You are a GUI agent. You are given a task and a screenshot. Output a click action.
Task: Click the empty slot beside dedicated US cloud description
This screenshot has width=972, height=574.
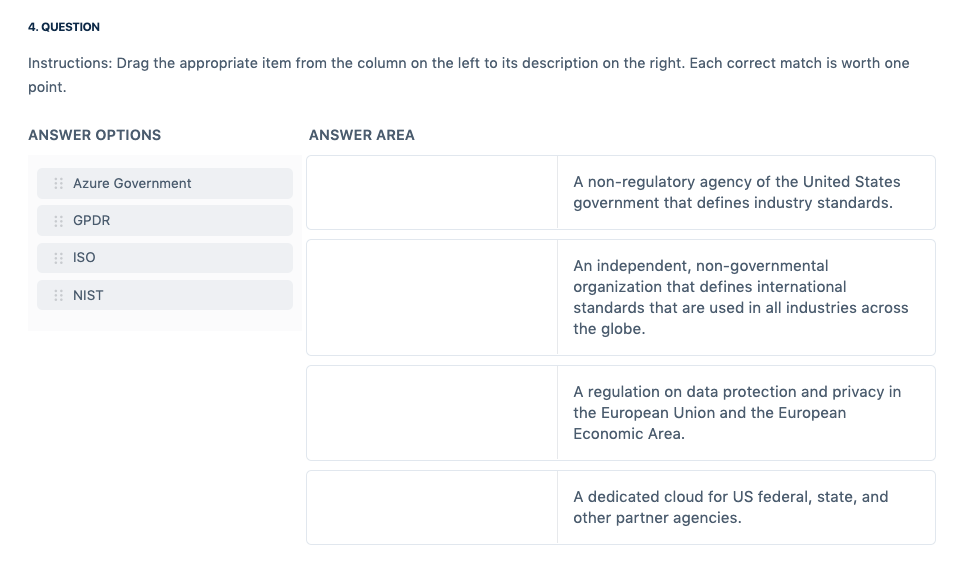pyautogui.click(x=432, y=507)
